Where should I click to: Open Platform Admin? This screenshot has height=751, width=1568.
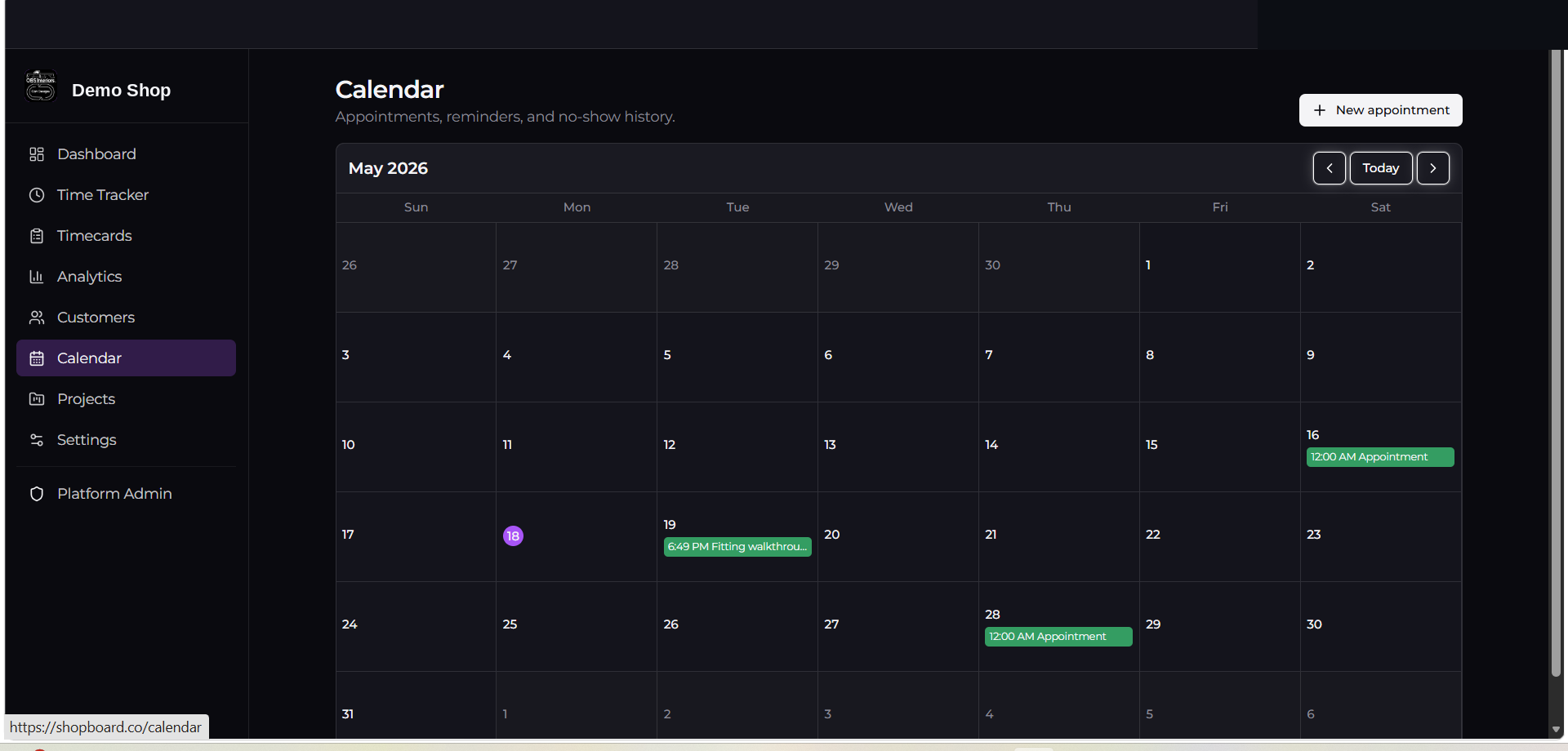coord(126,494)
